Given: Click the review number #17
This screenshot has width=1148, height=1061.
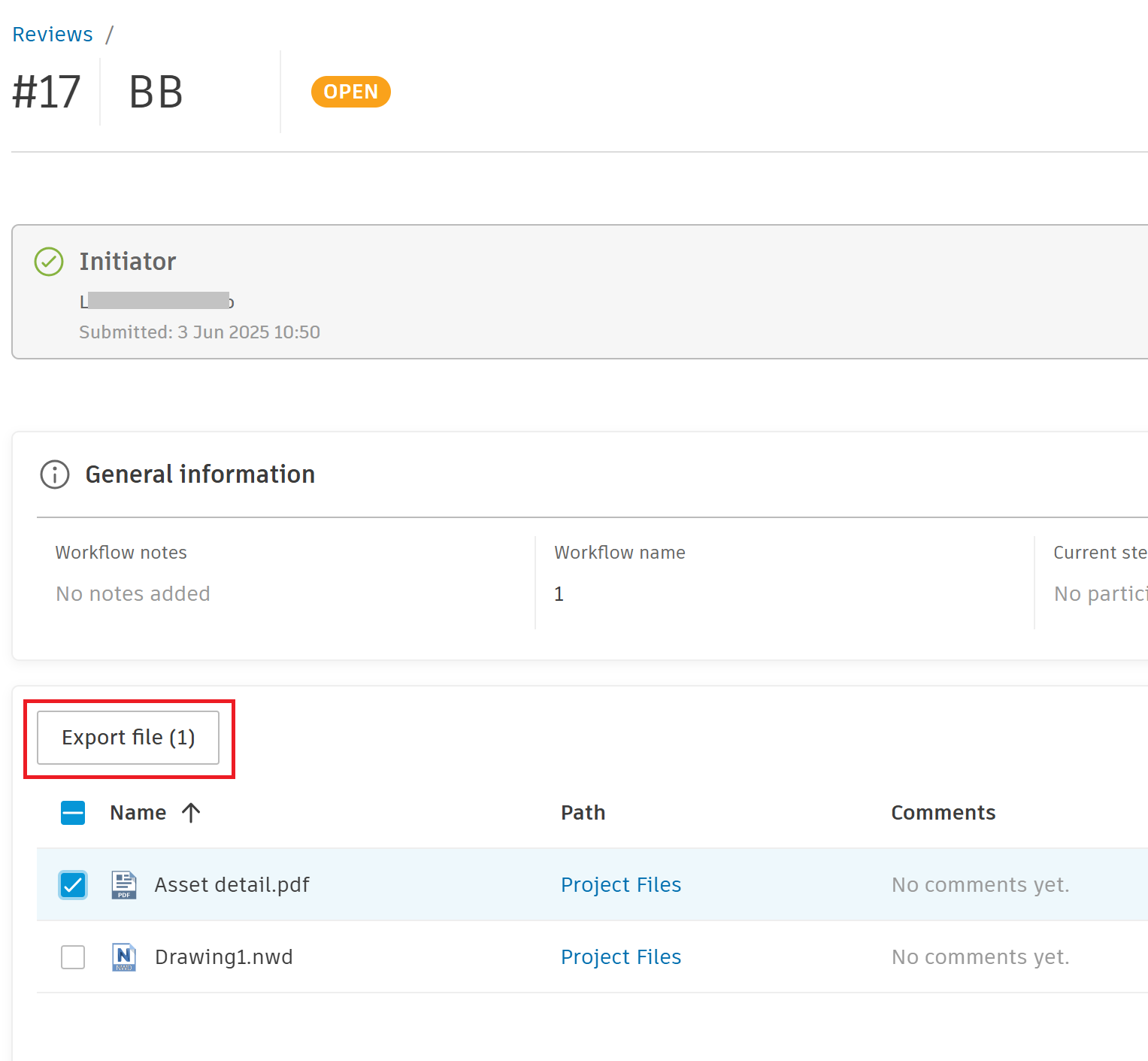Looking at the screenshot, I should click(x=47, y=92).
